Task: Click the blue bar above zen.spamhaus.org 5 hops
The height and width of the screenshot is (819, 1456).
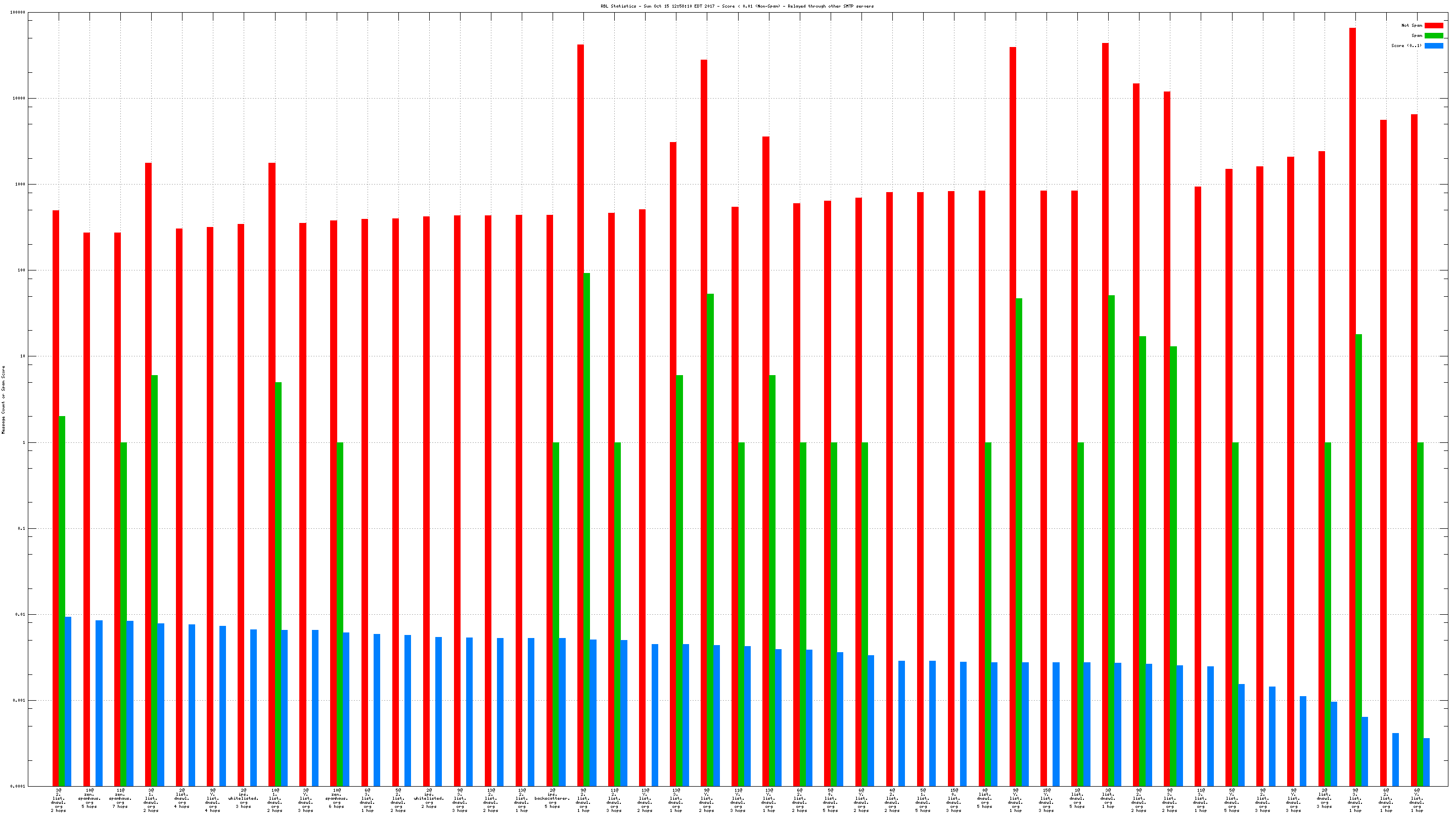Action: (x=99, y=703)
